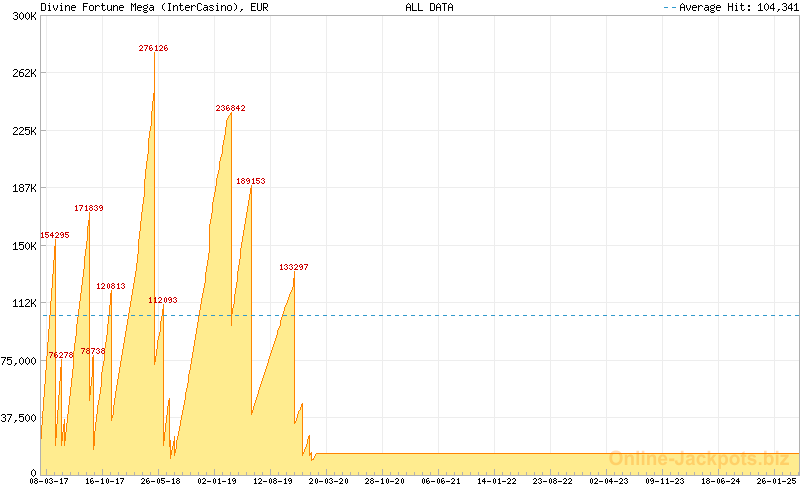This screenshot has width=800, height=490.
Task: Click the 150K y-axis label
Action: click(x=23, y=246)
